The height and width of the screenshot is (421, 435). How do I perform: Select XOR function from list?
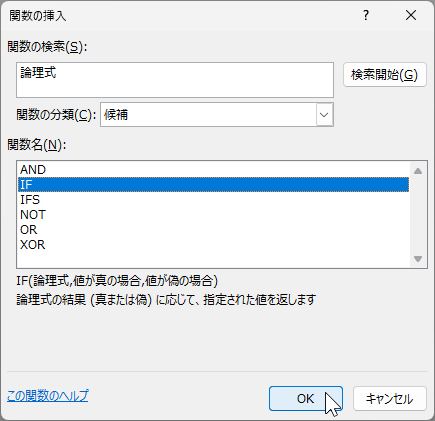click(213, 245)
